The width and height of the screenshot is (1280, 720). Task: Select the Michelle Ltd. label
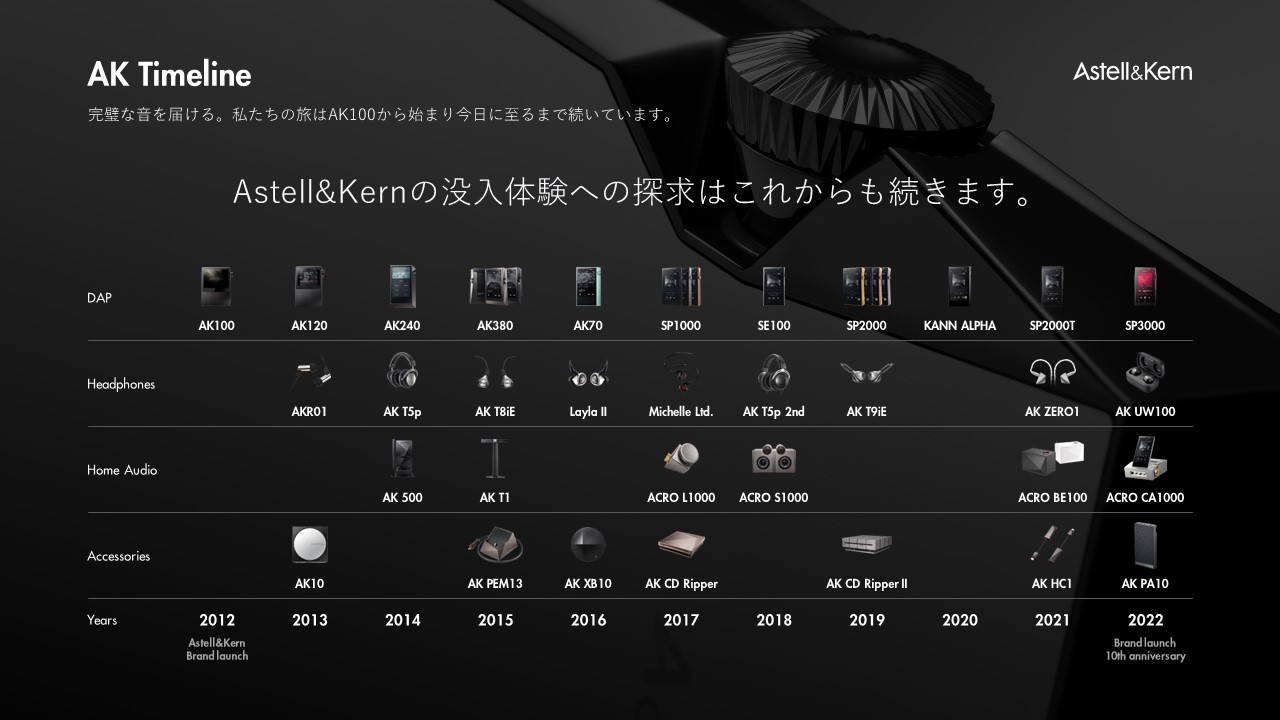(x=681, y=412)
